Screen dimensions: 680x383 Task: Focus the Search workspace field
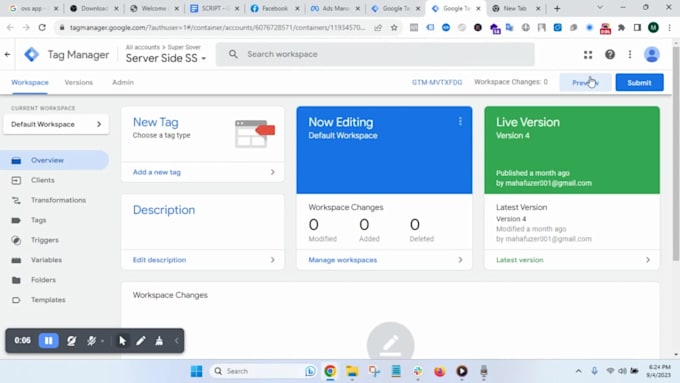(375, 54)
